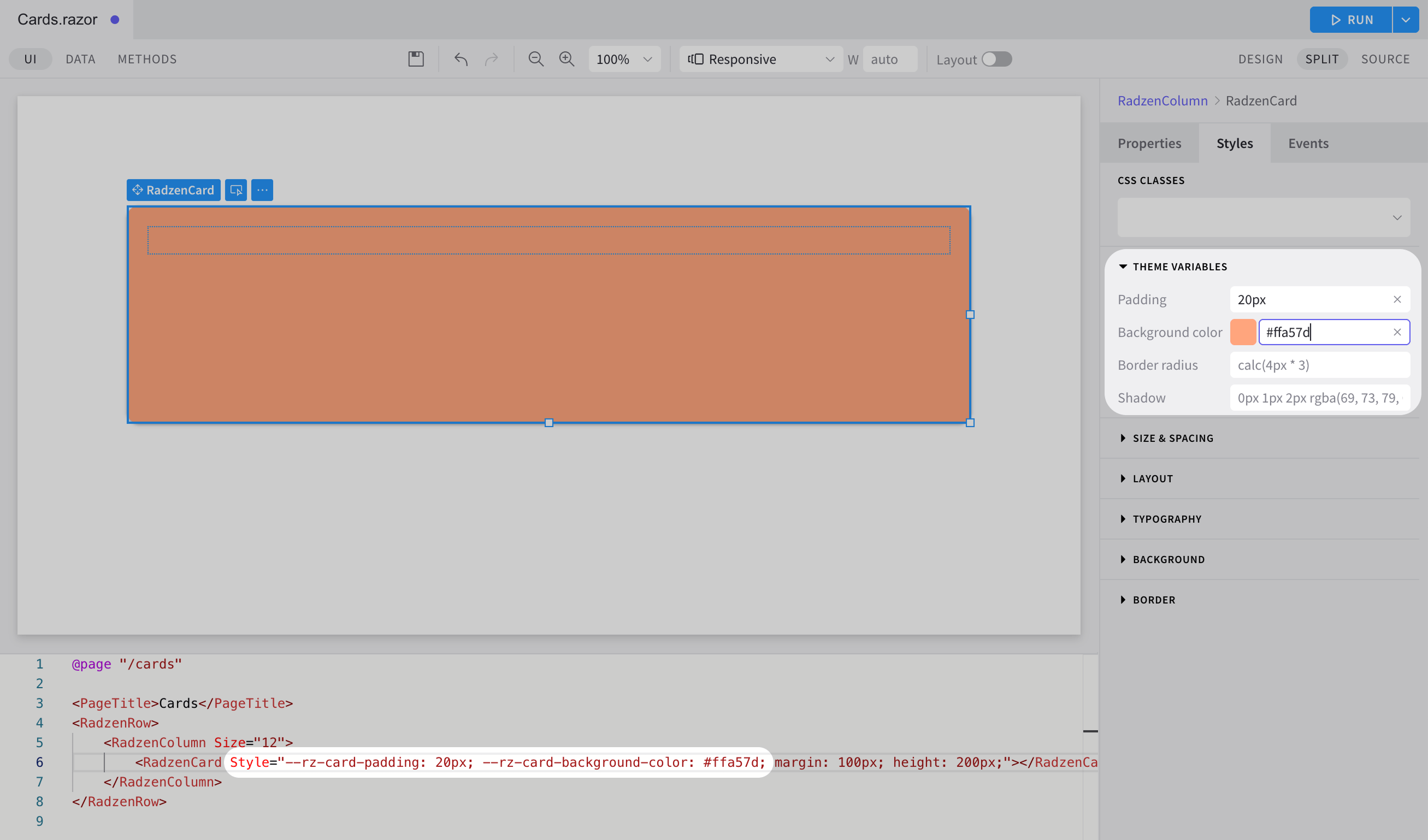The height and width of the screenshot is (840, 1428).
Task: Click select-parent icon beside RadzenCard label
Action: coord(236,190)
